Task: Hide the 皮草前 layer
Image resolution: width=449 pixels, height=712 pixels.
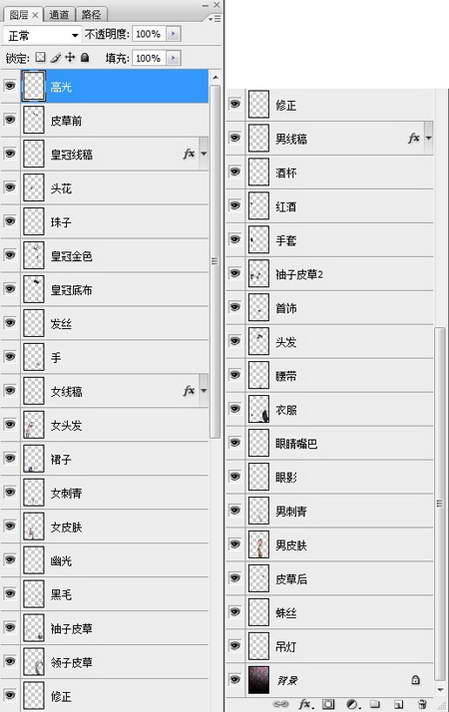Action: click(10, 120)
